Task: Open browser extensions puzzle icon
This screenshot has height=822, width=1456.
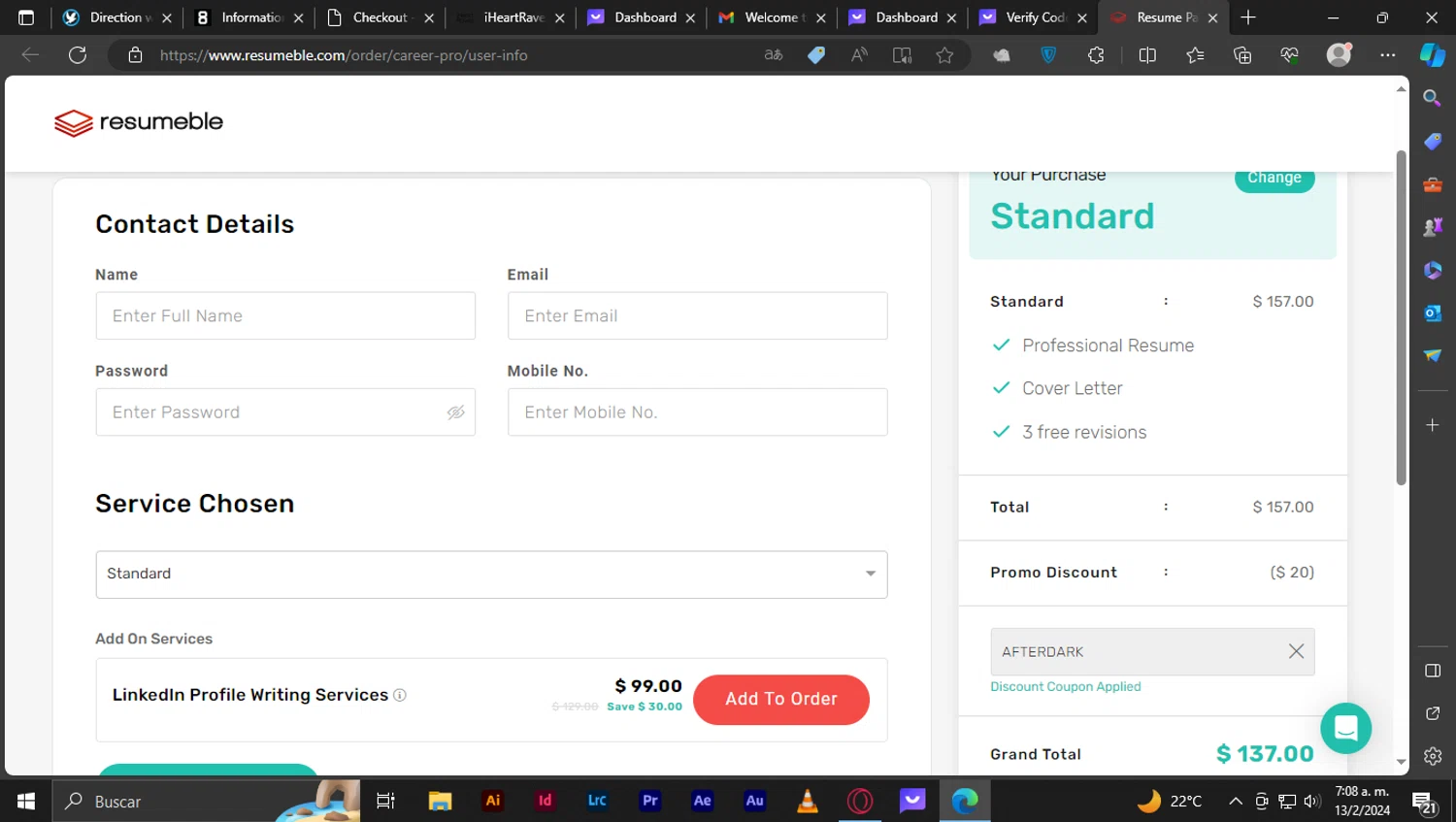Action: point(1096,55)
